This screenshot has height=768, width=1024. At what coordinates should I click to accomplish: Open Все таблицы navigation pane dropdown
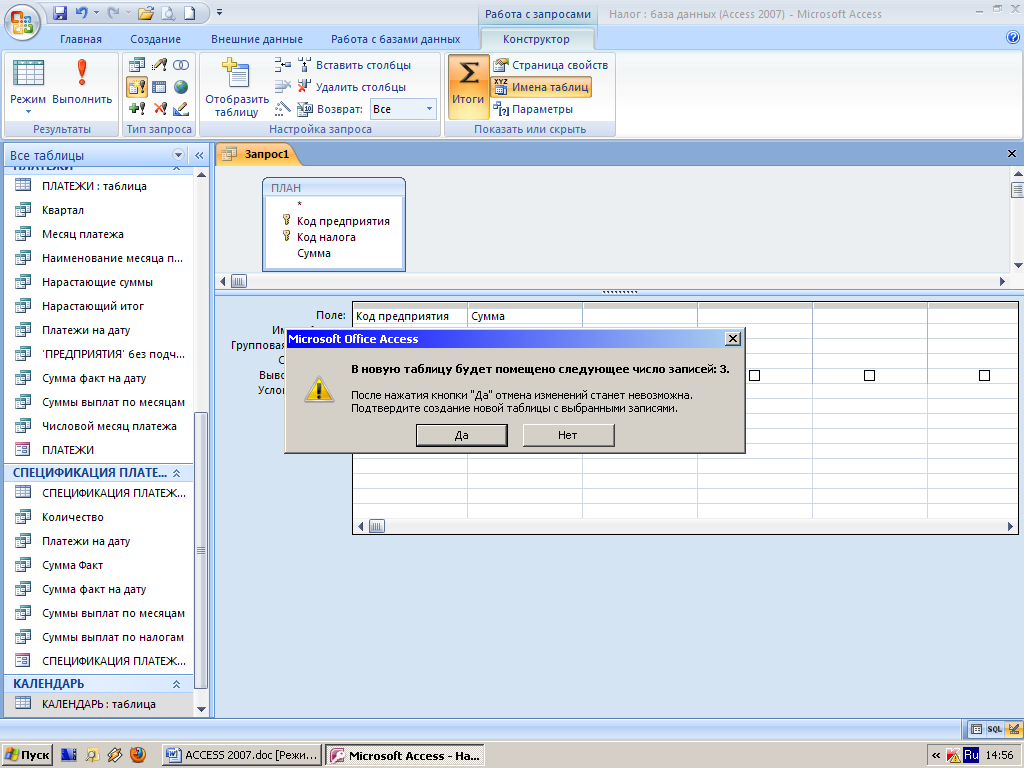pos(178,155)
